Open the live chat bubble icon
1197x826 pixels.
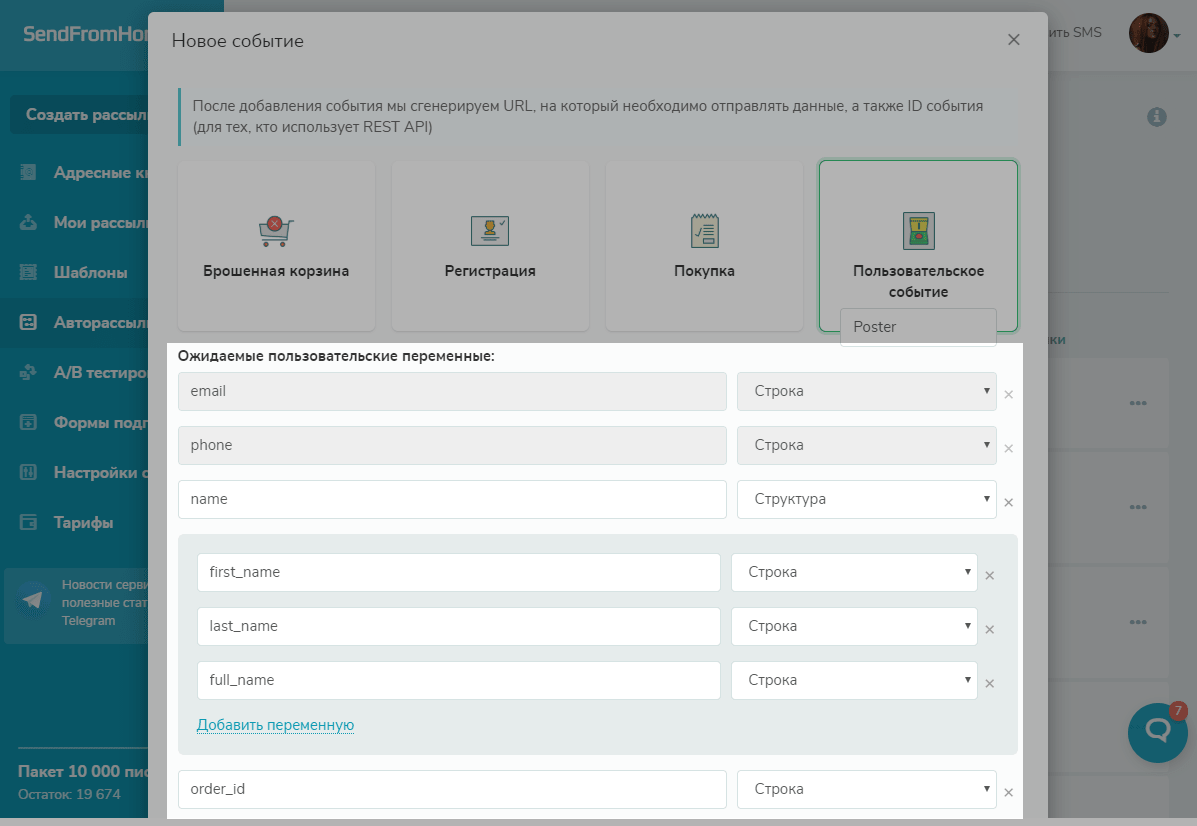tap(1157, 733)
